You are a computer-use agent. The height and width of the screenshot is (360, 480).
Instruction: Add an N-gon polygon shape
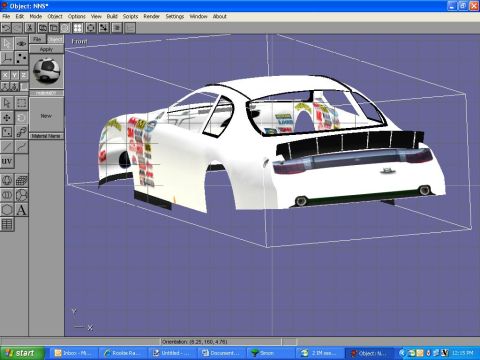(x=7, y=210)
